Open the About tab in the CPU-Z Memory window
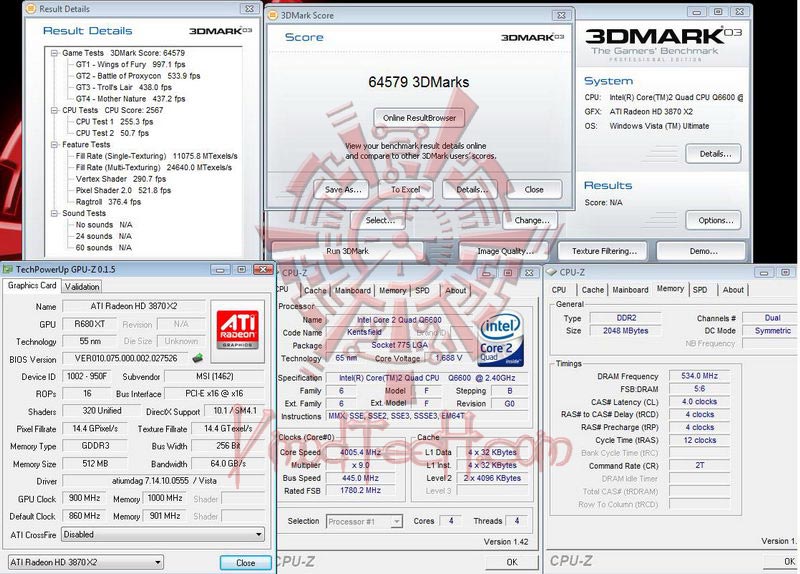Image resolution: width=800 pixels, height=574 pixels. (733, 290)
